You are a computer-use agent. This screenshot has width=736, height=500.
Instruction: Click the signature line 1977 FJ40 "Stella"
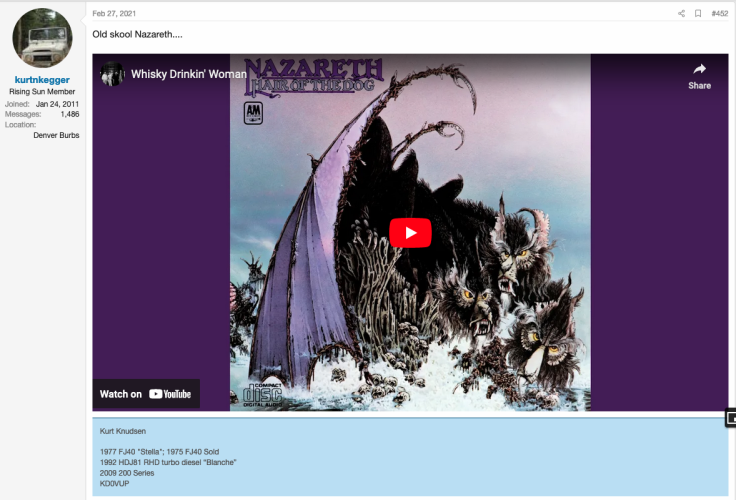[x=159, y=452]
